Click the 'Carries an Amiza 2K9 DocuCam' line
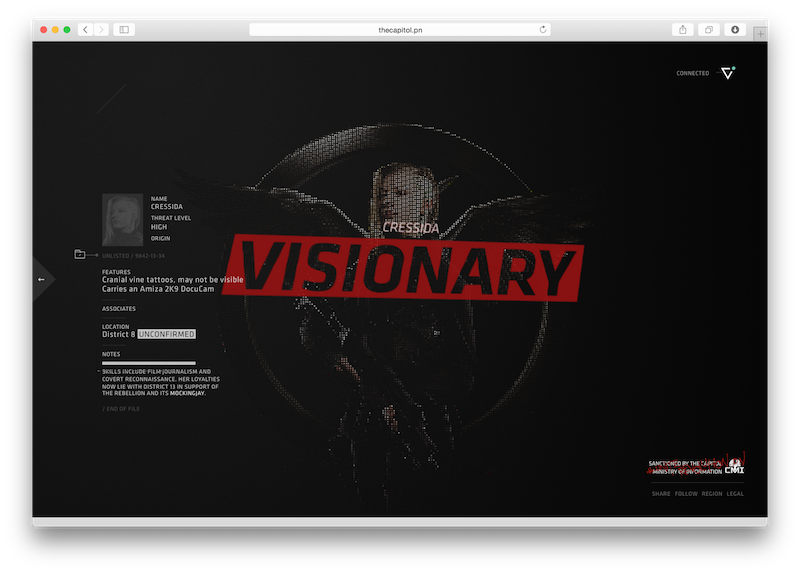Viewport: 800px width, 573px height. click(x=158, y=289)
